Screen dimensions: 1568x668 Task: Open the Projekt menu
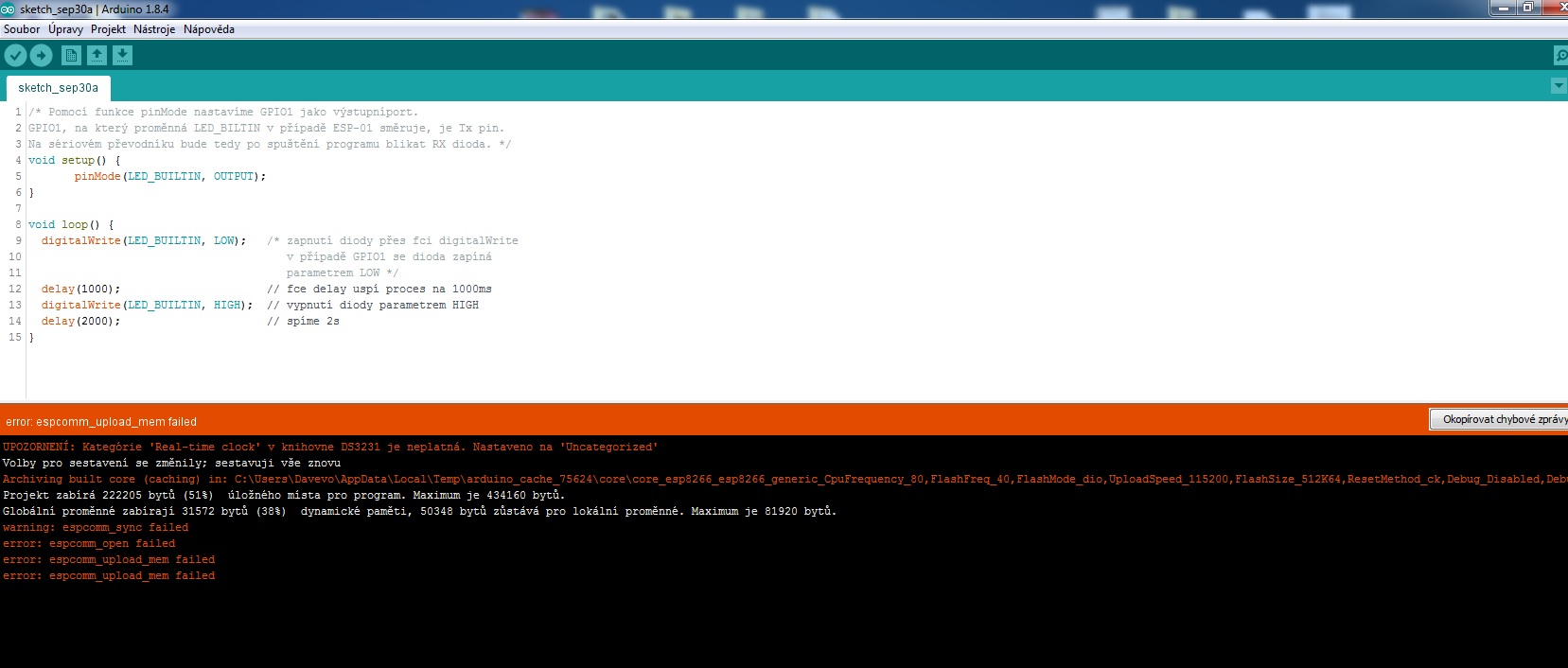tap(108, 29)
